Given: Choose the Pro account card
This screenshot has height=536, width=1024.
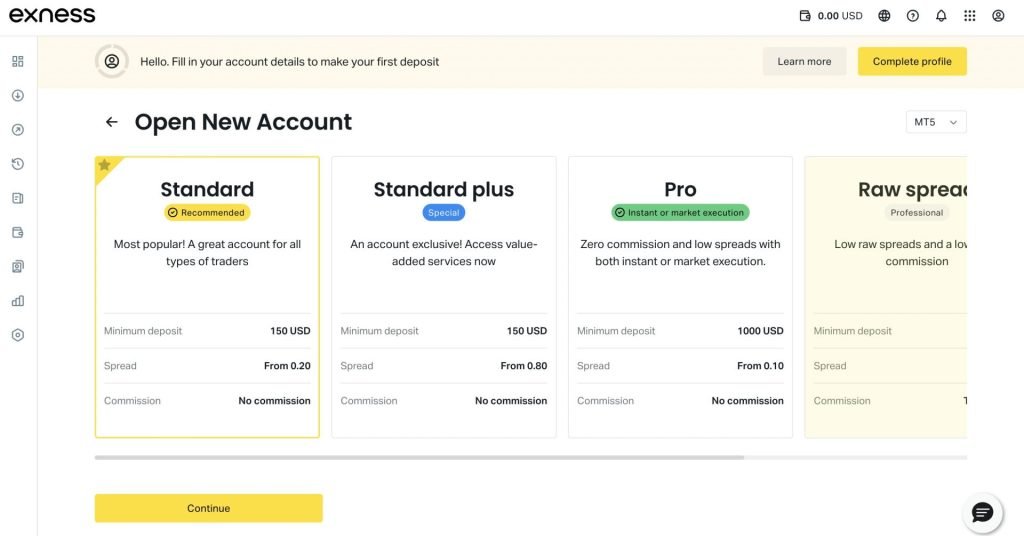Looking at the screenshot, I should (680, 297).
